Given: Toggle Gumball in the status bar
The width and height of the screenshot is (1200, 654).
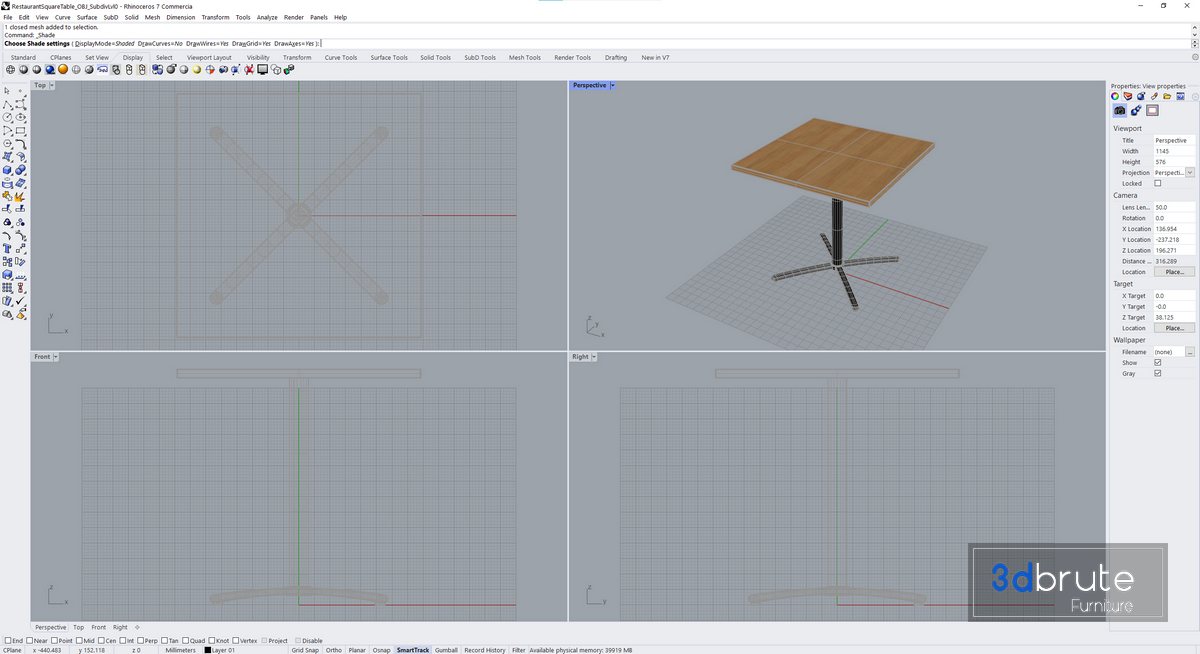Looking at the screenshot, I should tap(446, 650).
